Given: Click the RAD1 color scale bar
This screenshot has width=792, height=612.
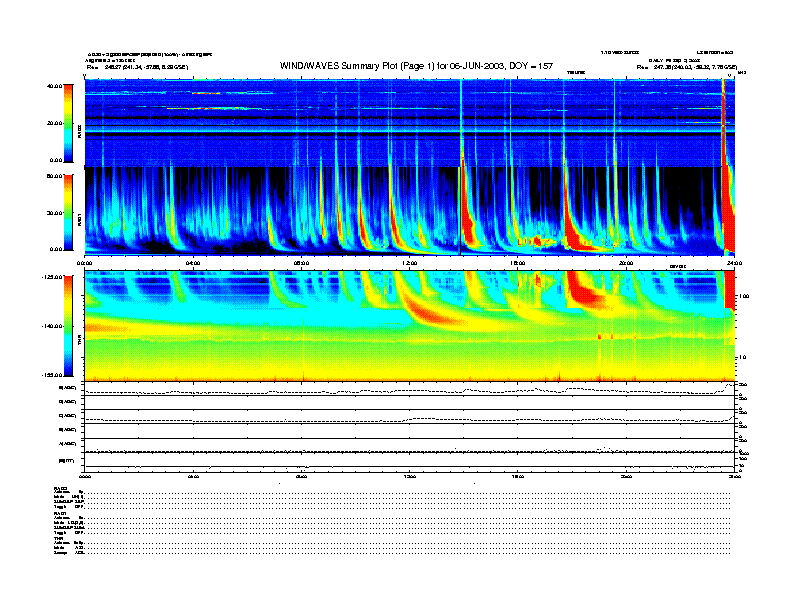Looking at the screenshot, I should pos(68,213).
